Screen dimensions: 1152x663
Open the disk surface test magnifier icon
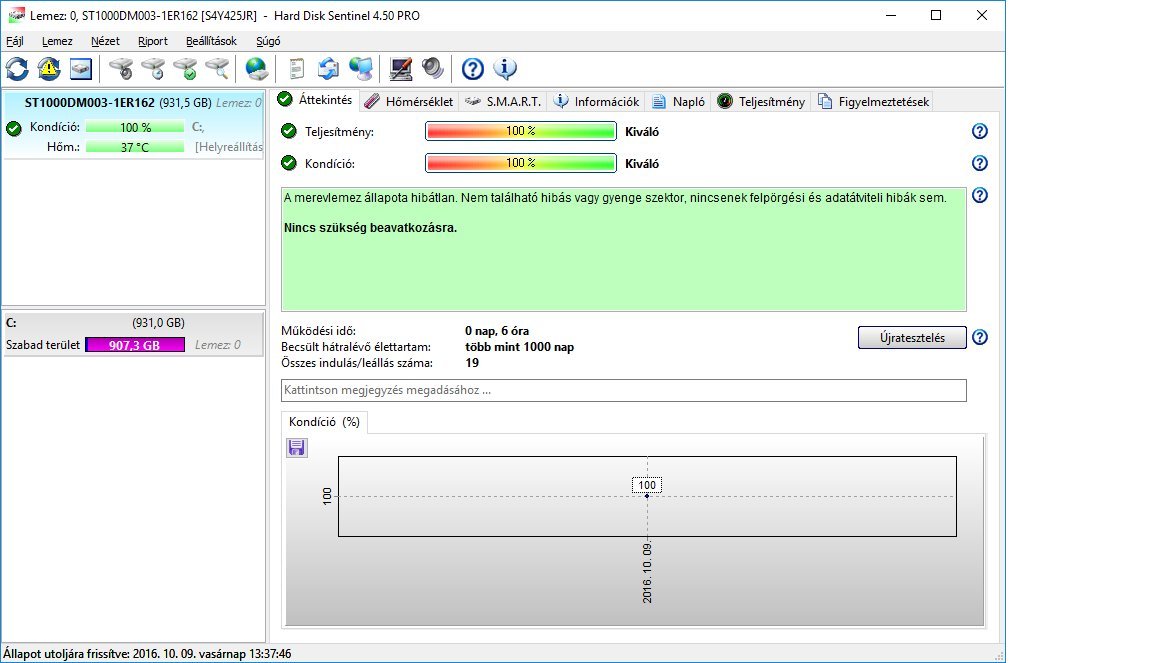coord(217,69)
